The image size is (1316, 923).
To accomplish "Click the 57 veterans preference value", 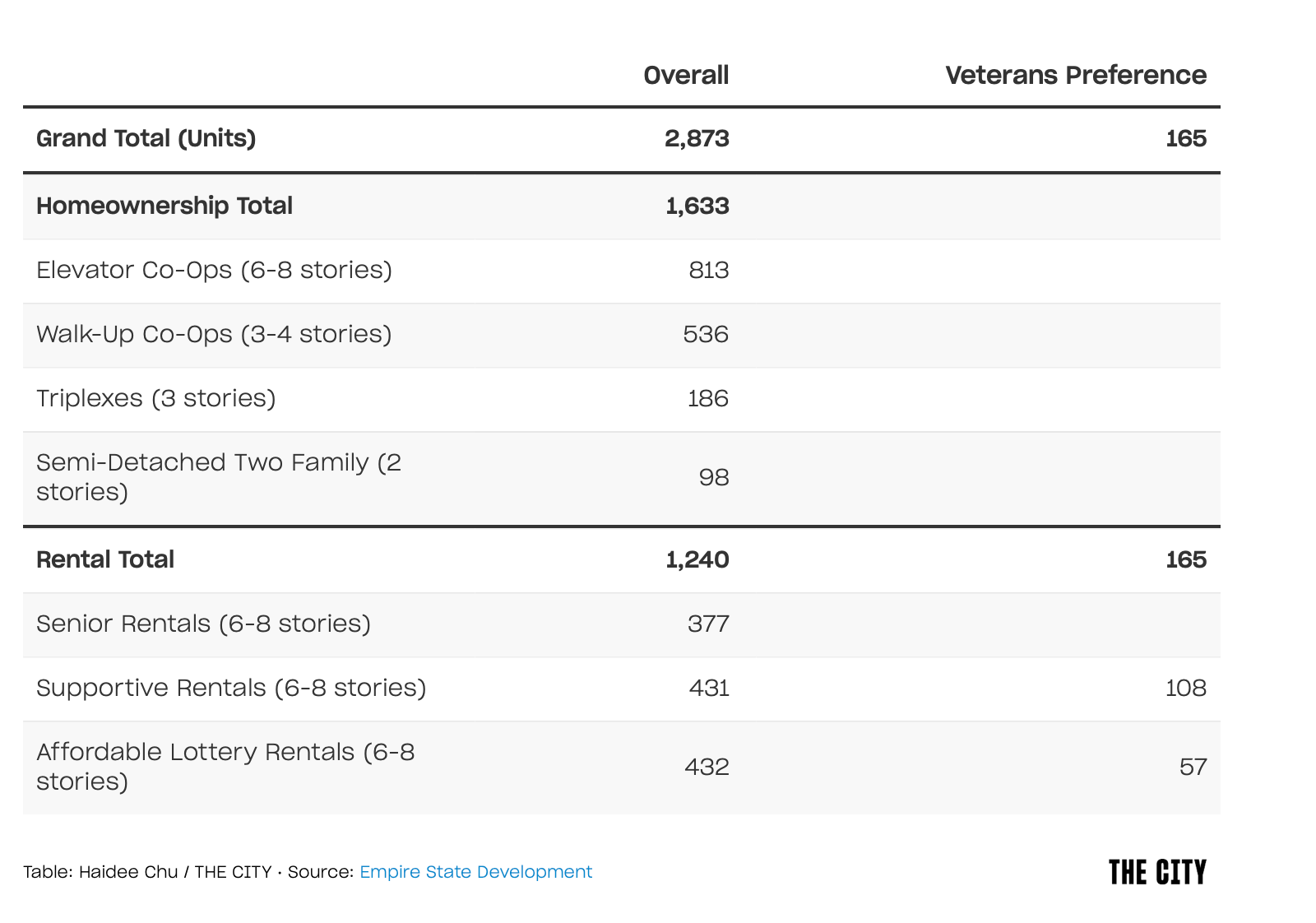I will point(1193,768).
